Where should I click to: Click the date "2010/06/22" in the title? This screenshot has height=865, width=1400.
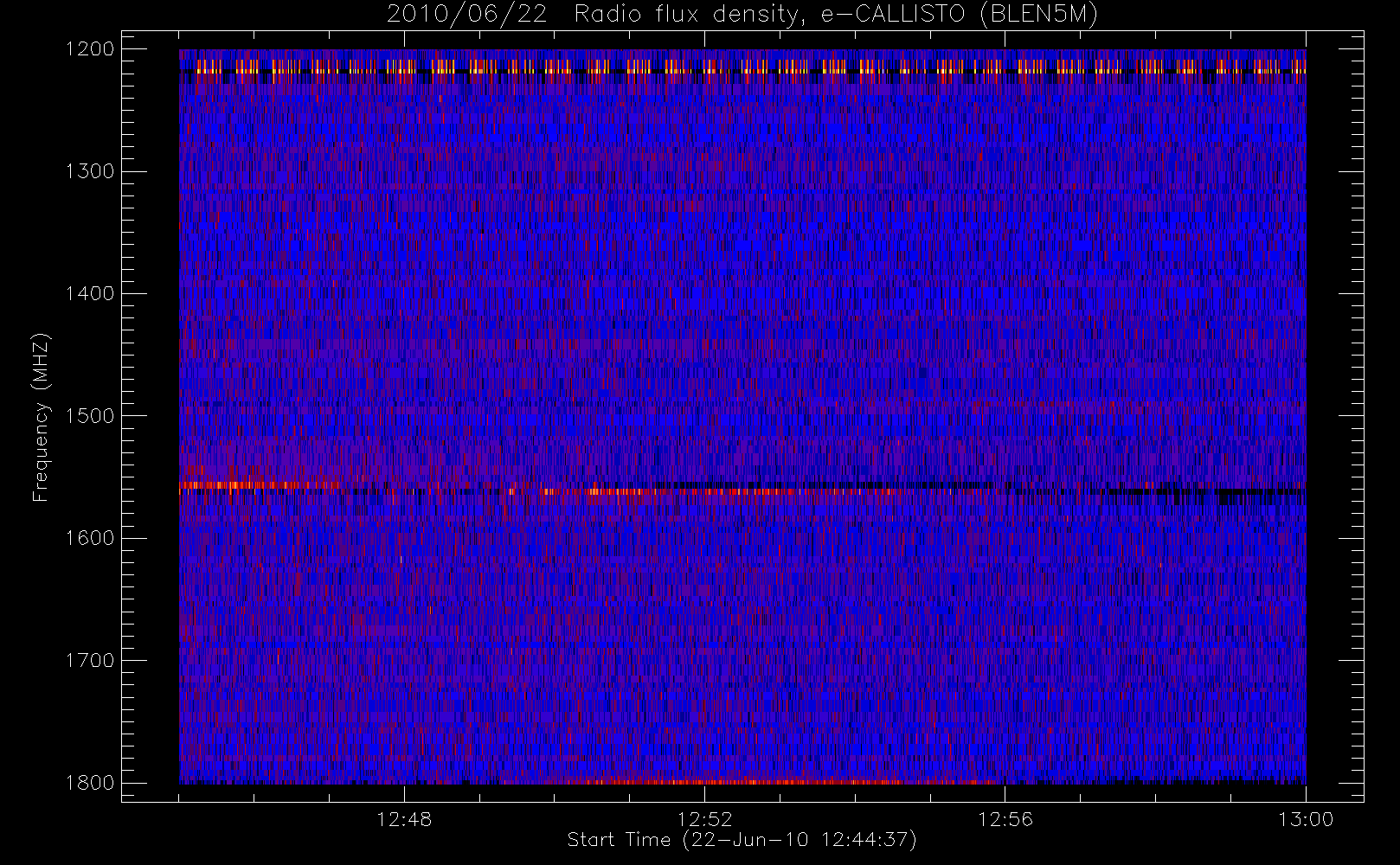tap(467, 14)
